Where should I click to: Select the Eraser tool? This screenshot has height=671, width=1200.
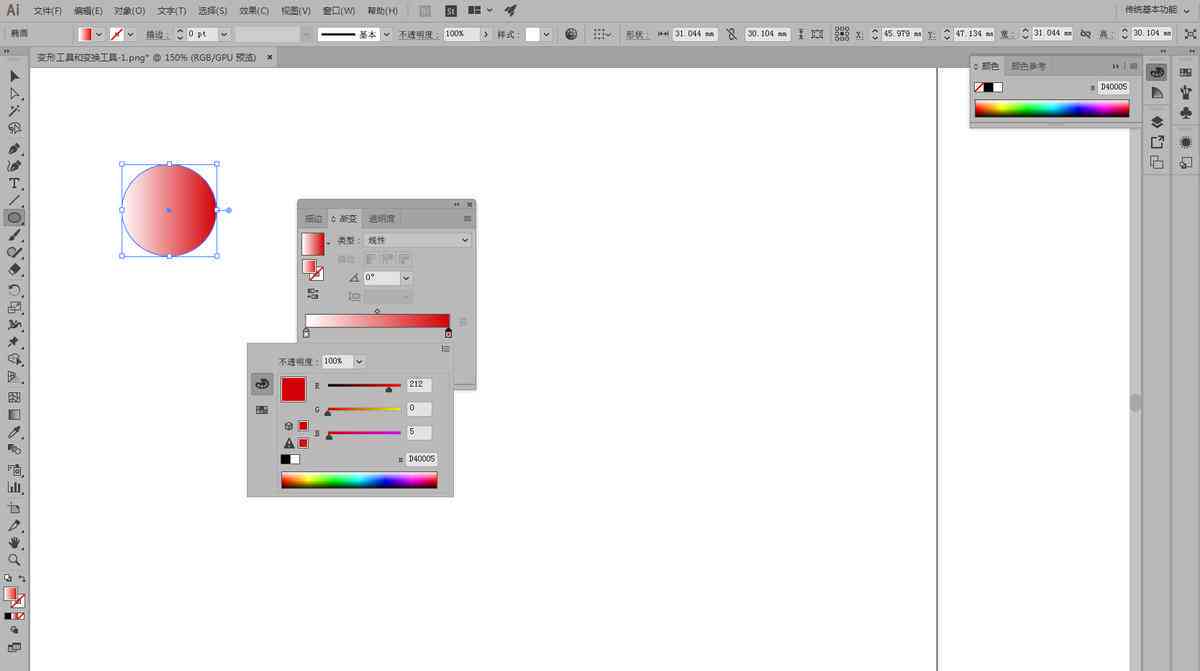15,270
